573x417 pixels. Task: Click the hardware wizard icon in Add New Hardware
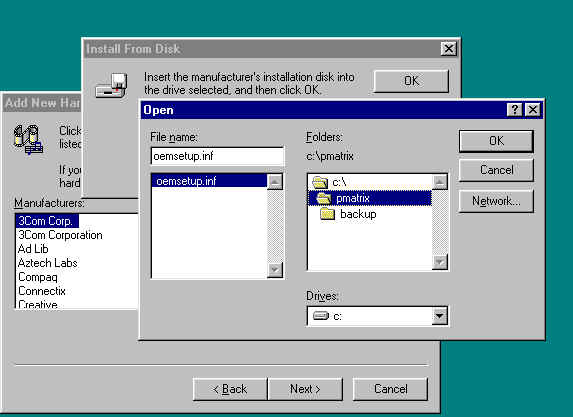click(28, 139)
